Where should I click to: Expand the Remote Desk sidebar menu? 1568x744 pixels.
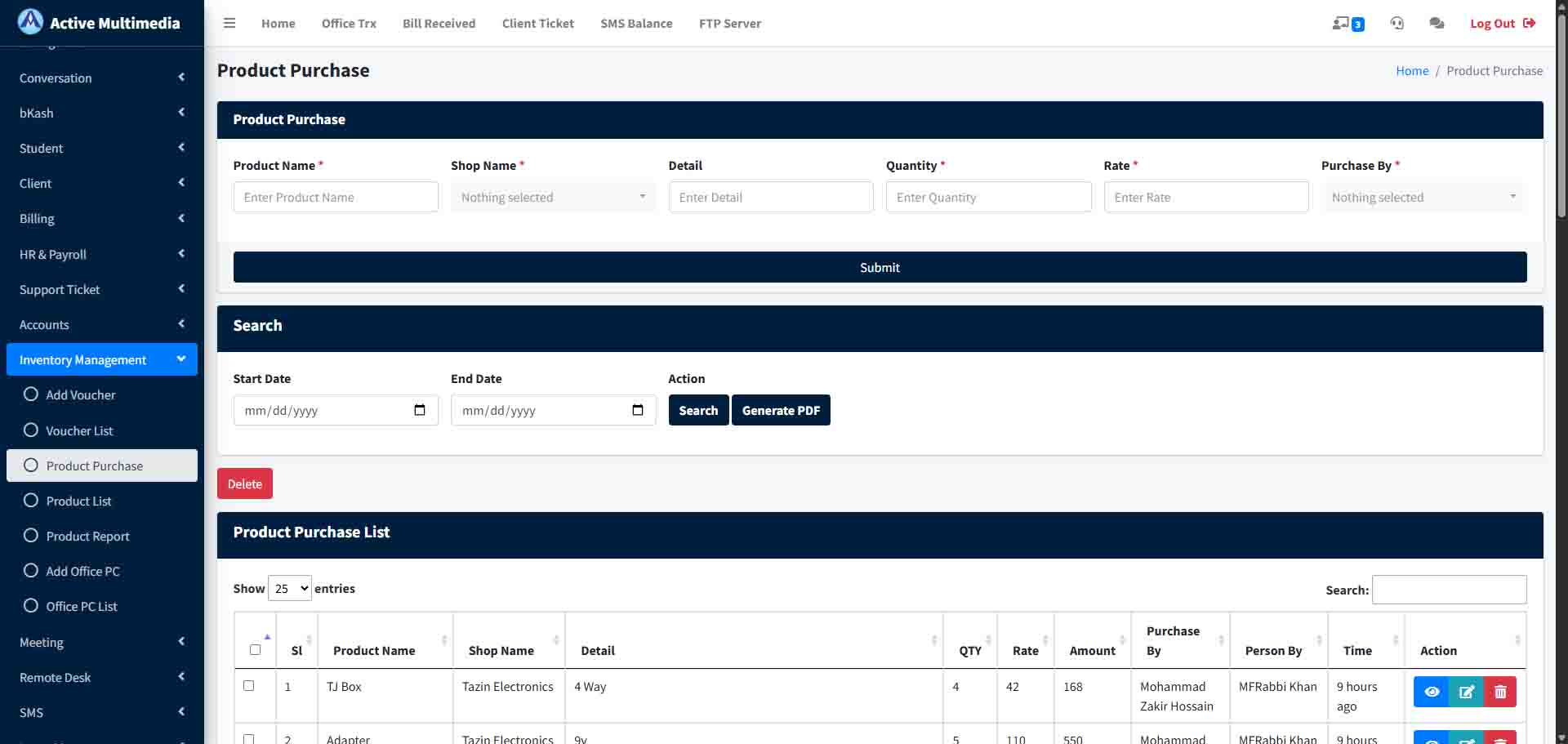tap(102, 677)
